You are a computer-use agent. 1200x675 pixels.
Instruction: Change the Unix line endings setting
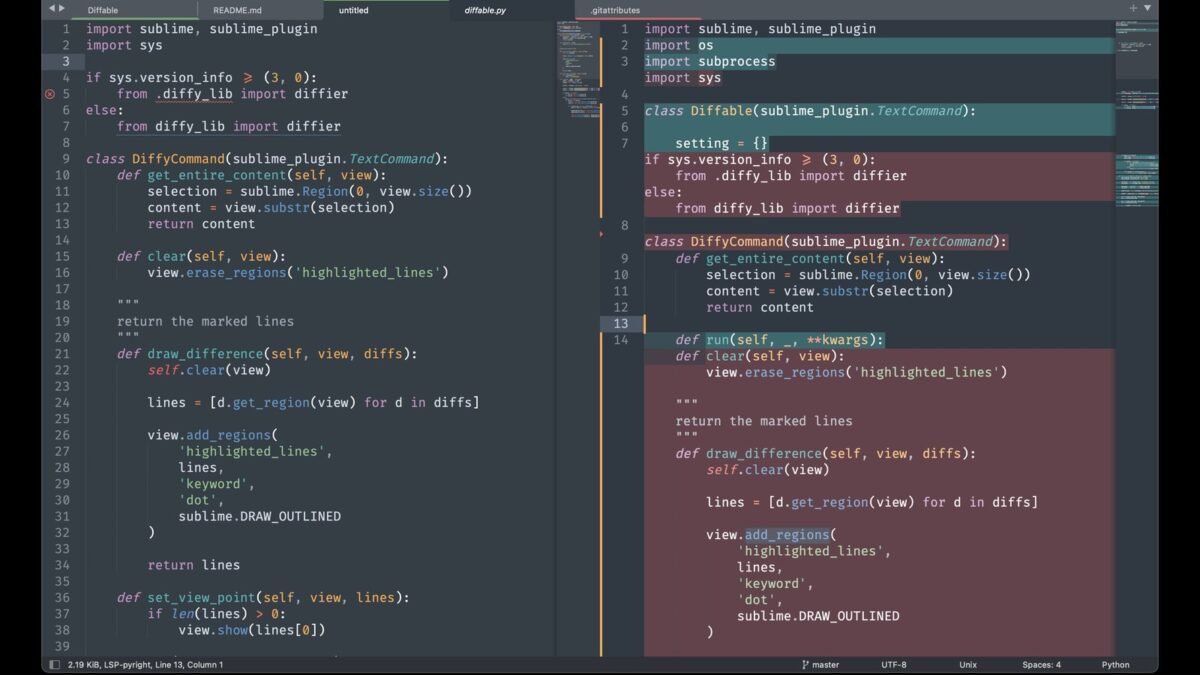(x=968, y=665)
